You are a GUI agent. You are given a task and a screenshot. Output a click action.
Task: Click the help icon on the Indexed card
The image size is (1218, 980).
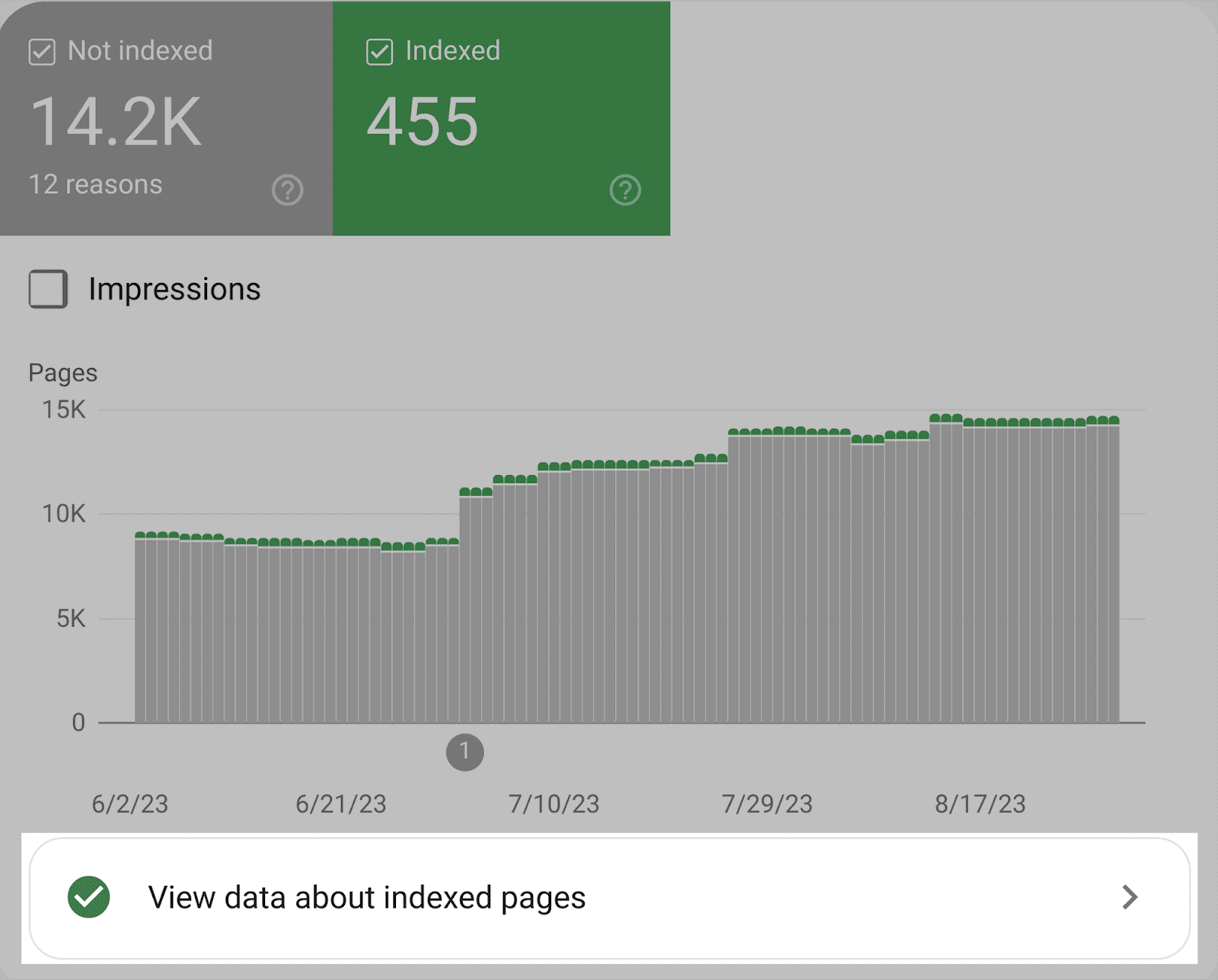[626, 189]
